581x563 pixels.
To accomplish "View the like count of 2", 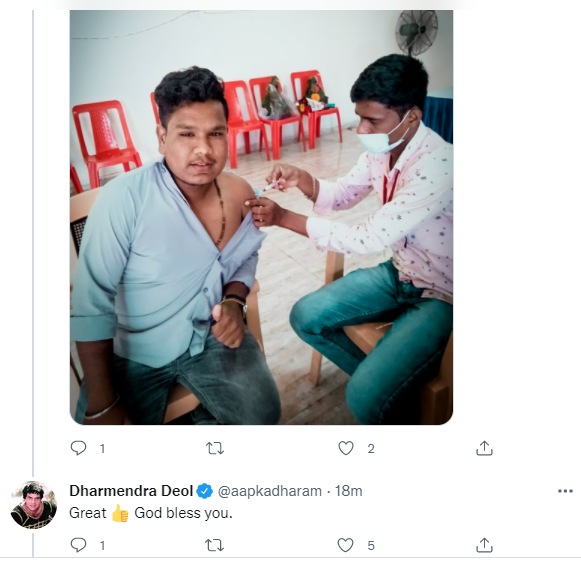I will click(371, 449).
